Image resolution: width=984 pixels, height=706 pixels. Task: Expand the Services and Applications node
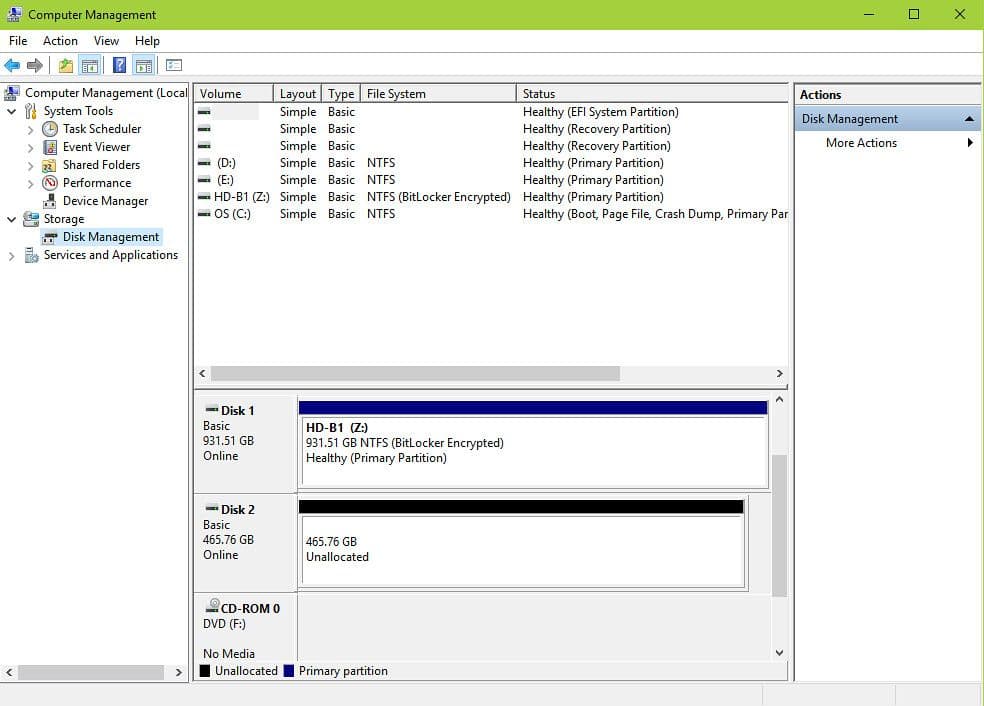[x=11, y=255]
